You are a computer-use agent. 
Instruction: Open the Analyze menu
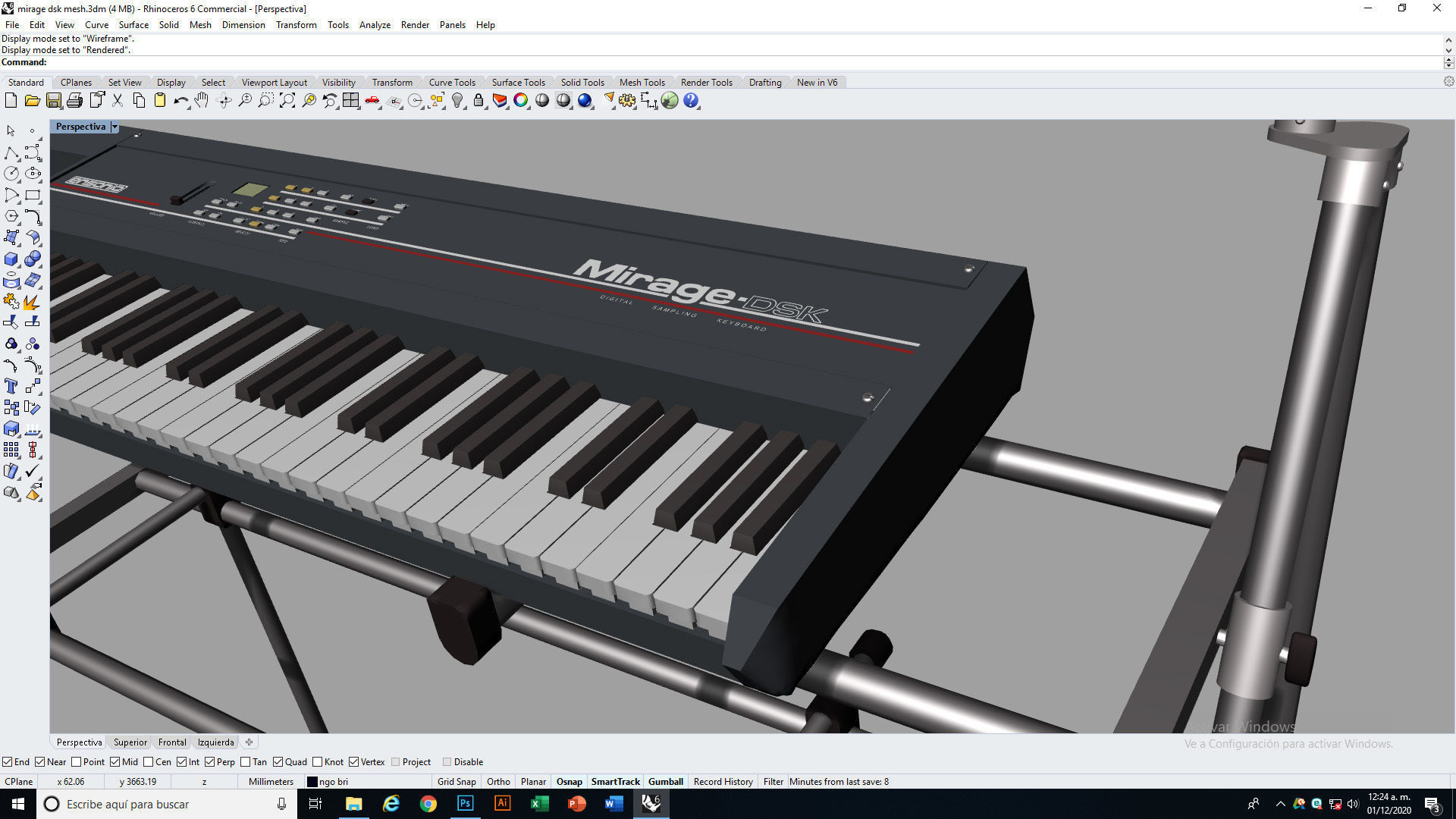(375, 25)
